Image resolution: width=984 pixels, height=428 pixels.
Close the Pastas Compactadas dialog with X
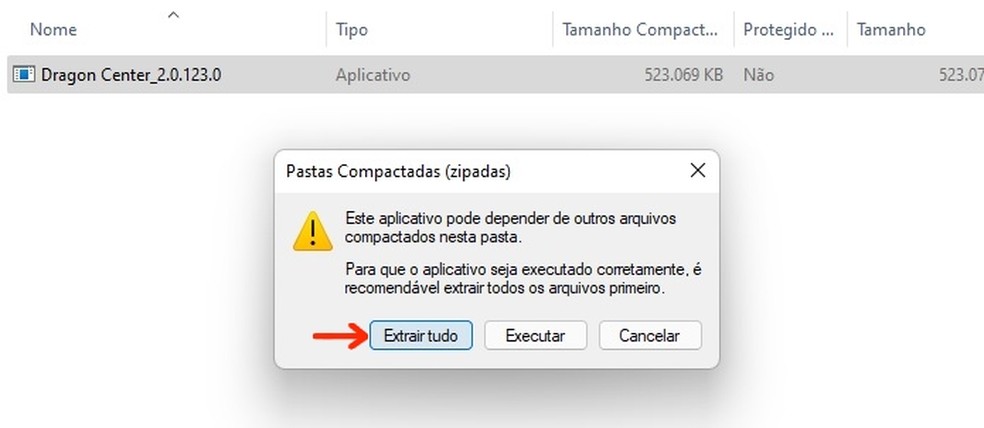[697, 171]
